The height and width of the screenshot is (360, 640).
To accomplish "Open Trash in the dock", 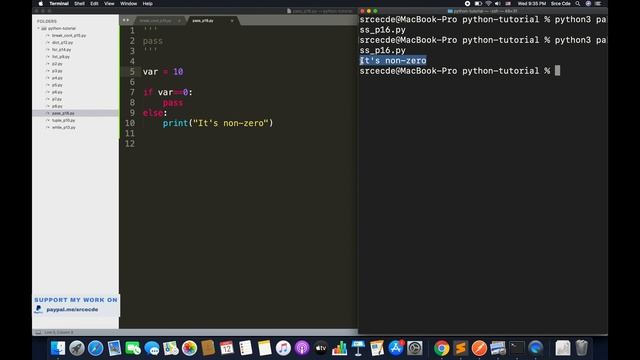I will [582, 348].
